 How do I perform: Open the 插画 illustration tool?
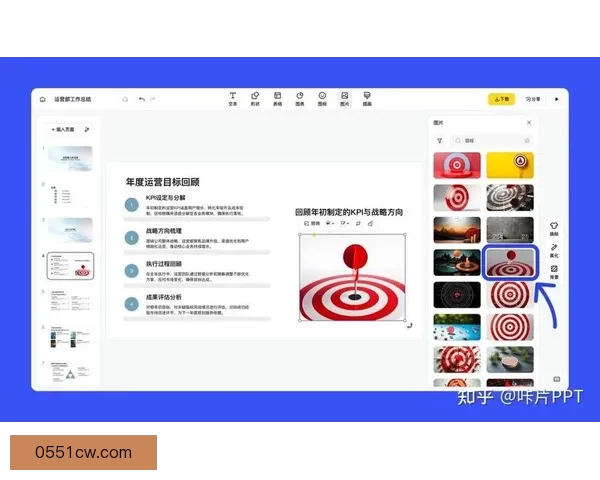point(367,99)
